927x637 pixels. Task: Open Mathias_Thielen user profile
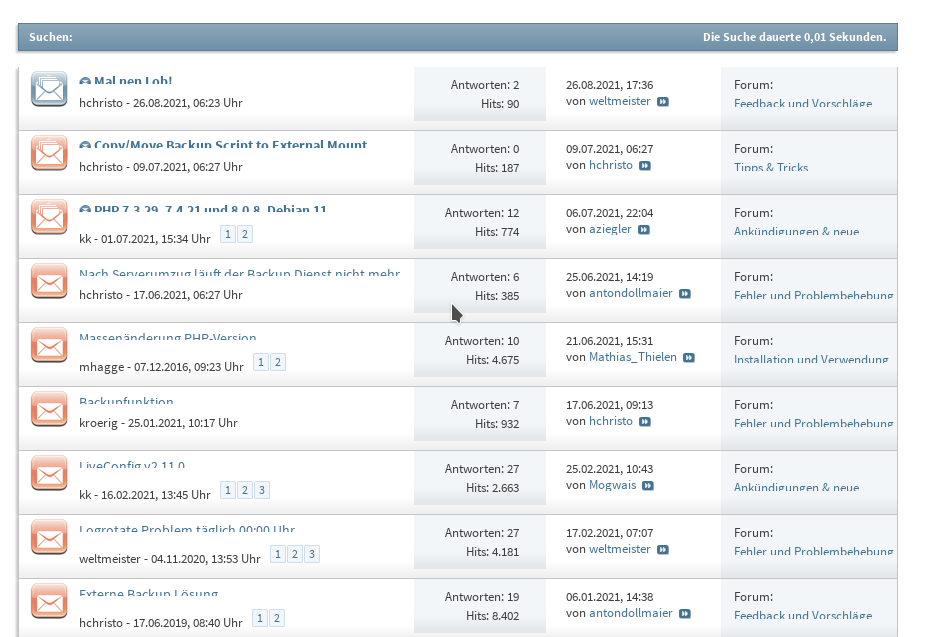click(x=633, y=357)
